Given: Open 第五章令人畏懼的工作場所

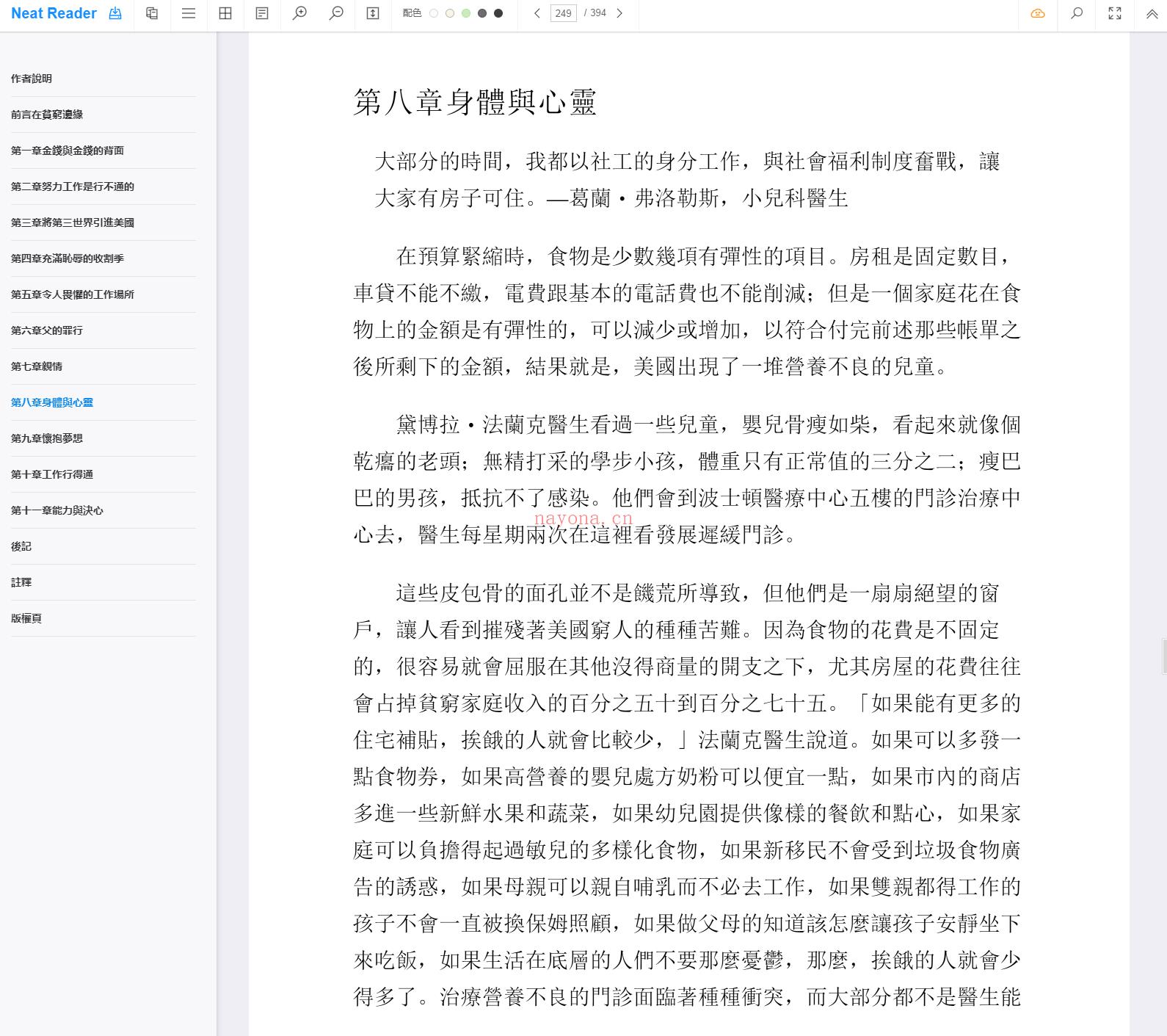Looking at the screenshot, I should [73, 294].
